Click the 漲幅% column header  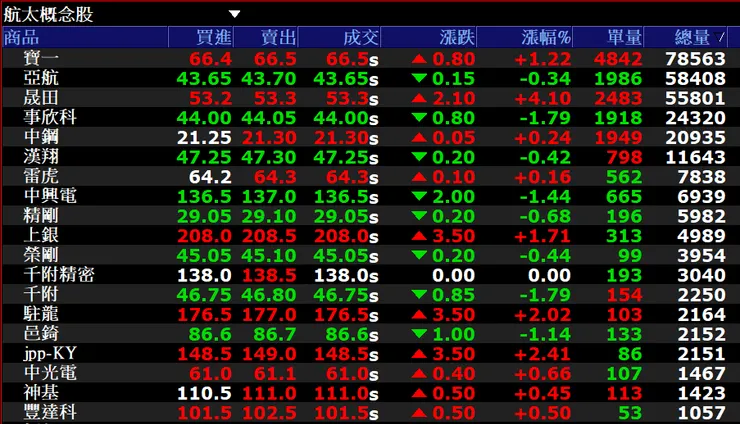click(x=546, y=37)
